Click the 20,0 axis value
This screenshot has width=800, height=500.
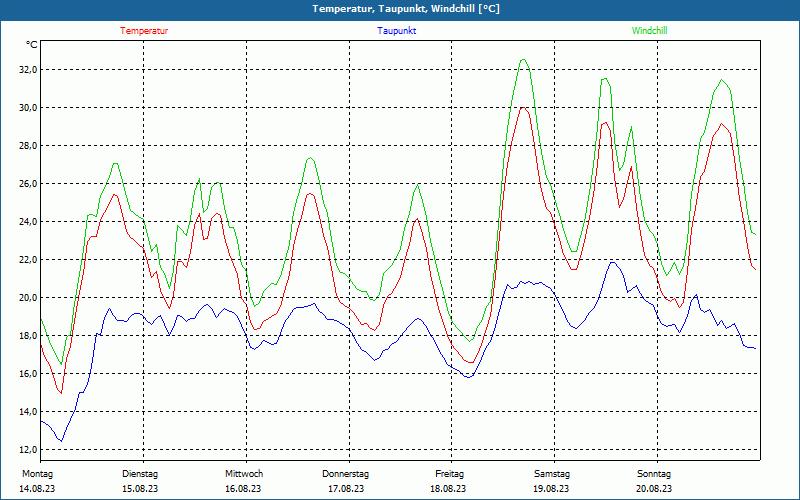pos(28,297)
